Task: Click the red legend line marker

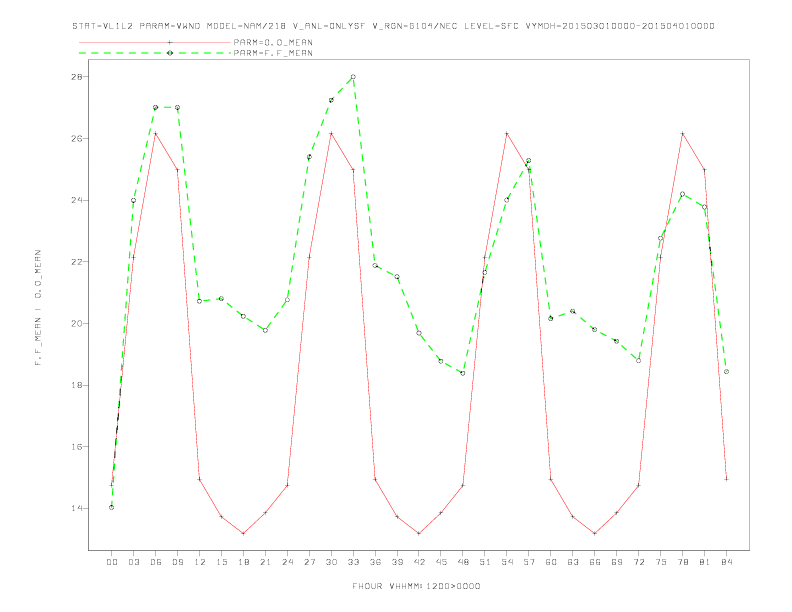Action: [170, 42]
